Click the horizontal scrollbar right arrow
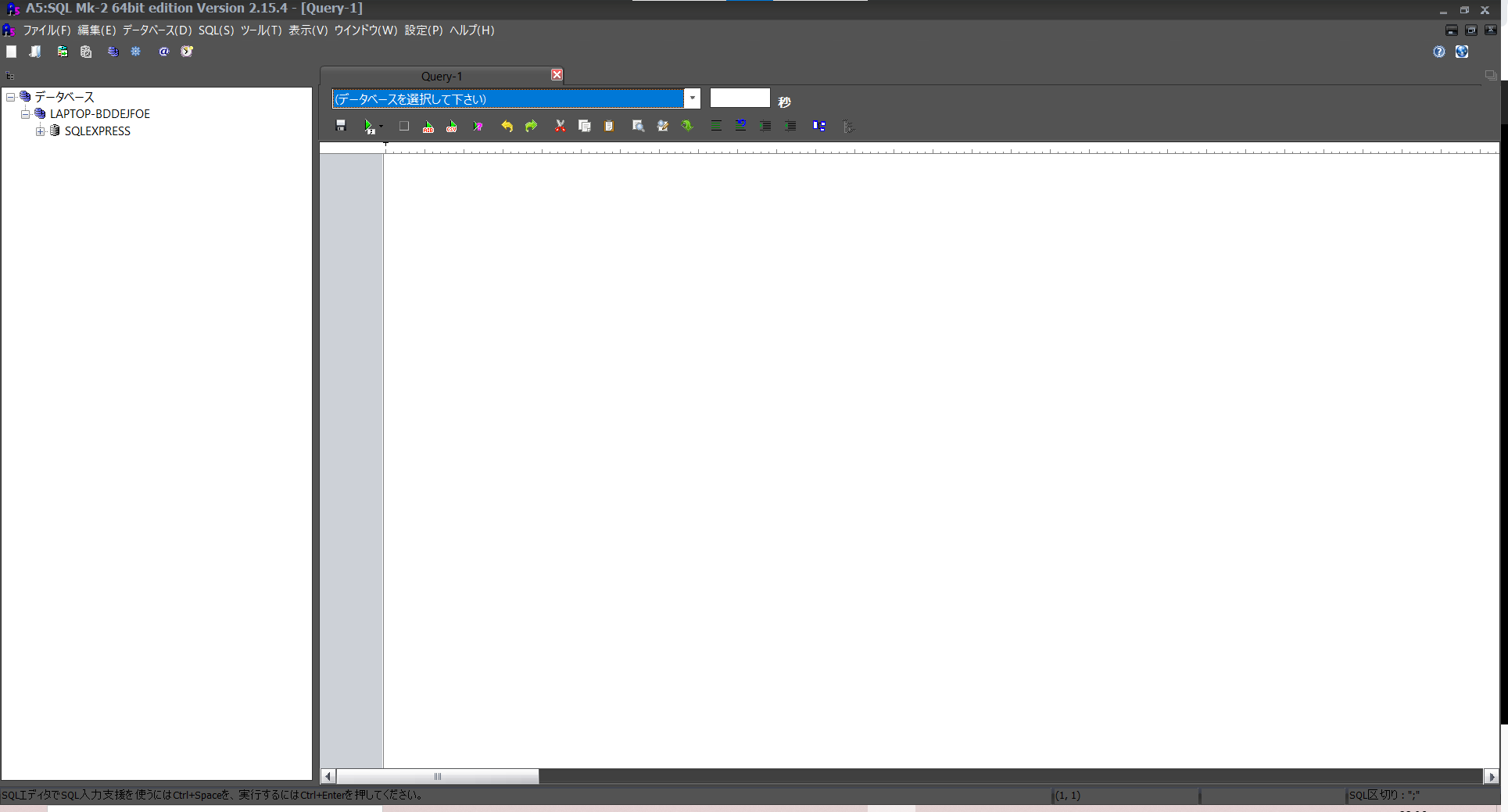 pyautogui.click(x=1492, y=776)
